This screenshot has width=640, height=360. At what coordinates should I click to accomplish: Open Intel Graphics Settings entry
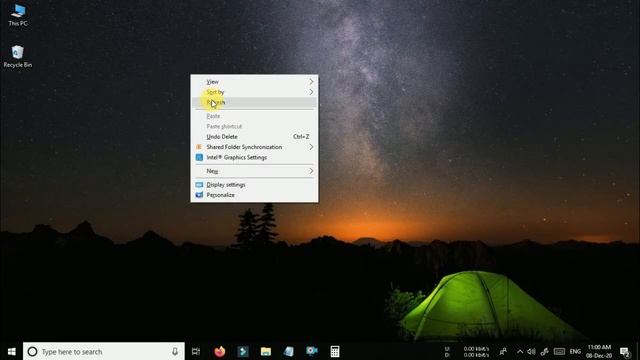[254, 157]
